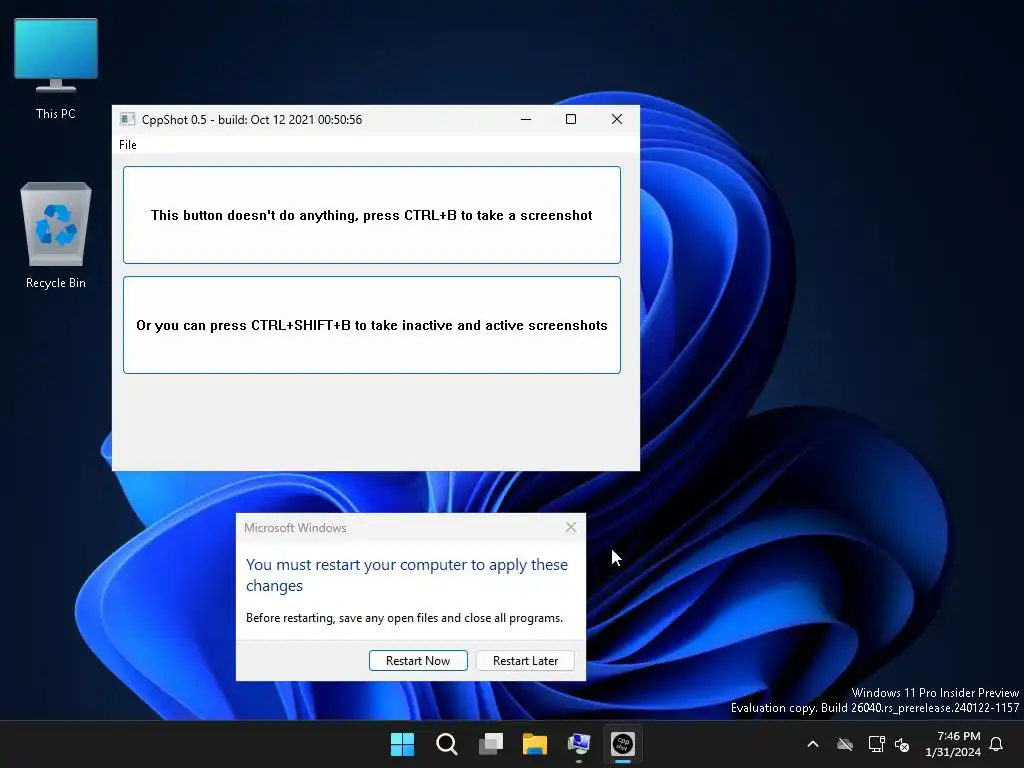The image size is (1024, 768).
Task: Click the OneDrive tray icon
Action: (x=845, y=744)
